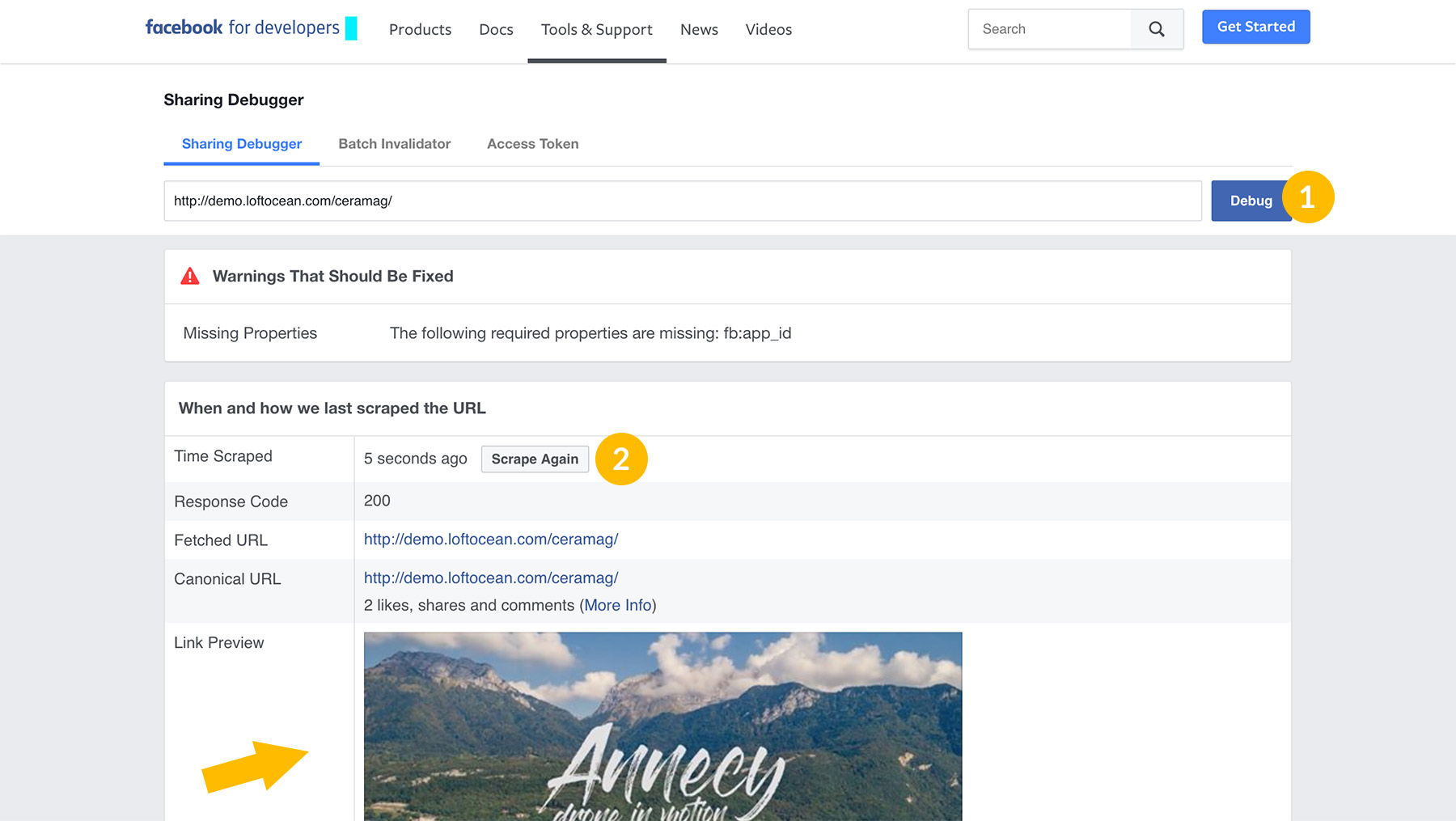Viewport: 1456px width, 821px height.
Task: Open the More Info link
Action: 618,606
